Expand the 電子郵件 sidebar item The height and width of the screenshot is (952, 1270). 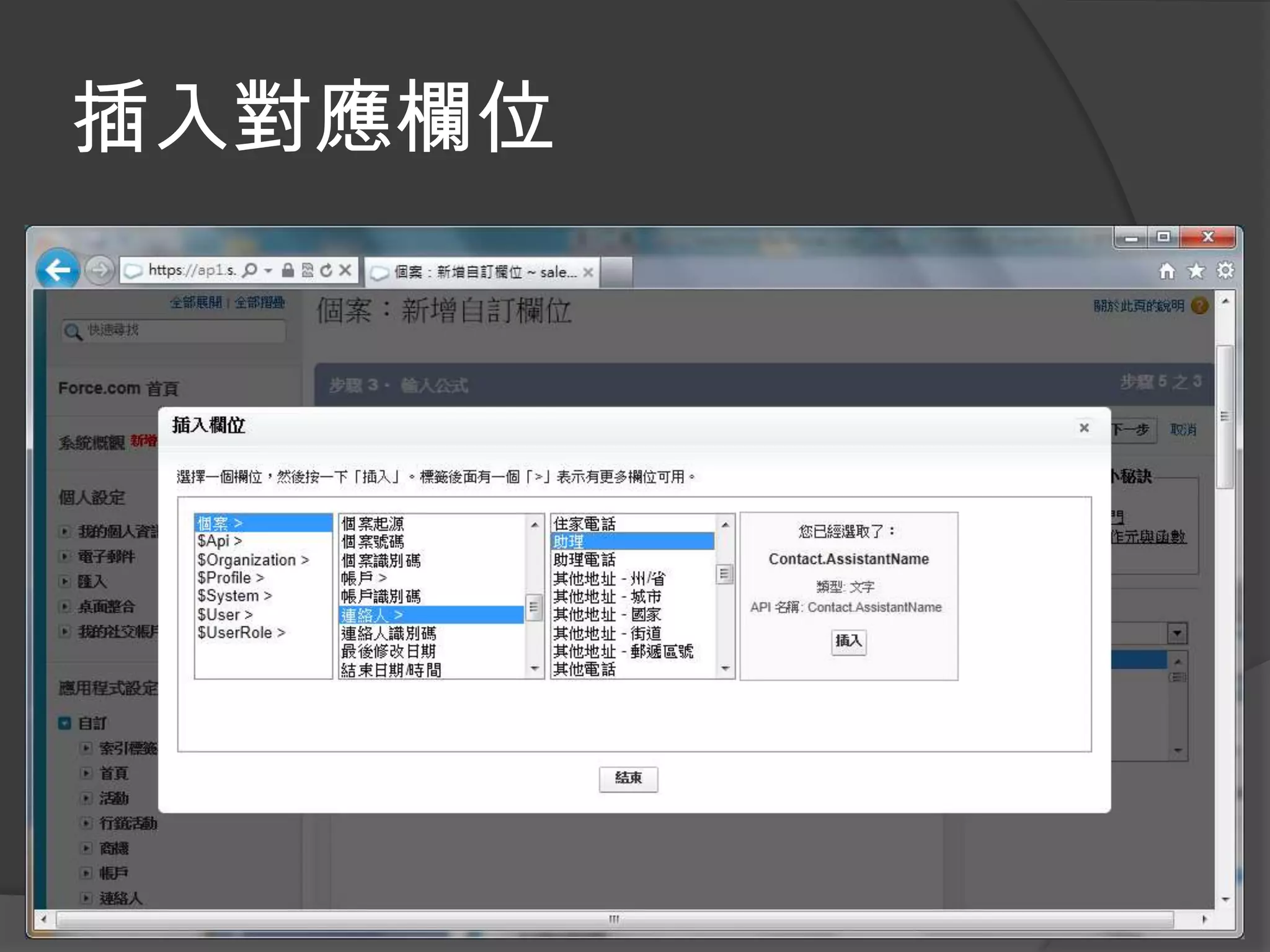click(x=64, y=556)
